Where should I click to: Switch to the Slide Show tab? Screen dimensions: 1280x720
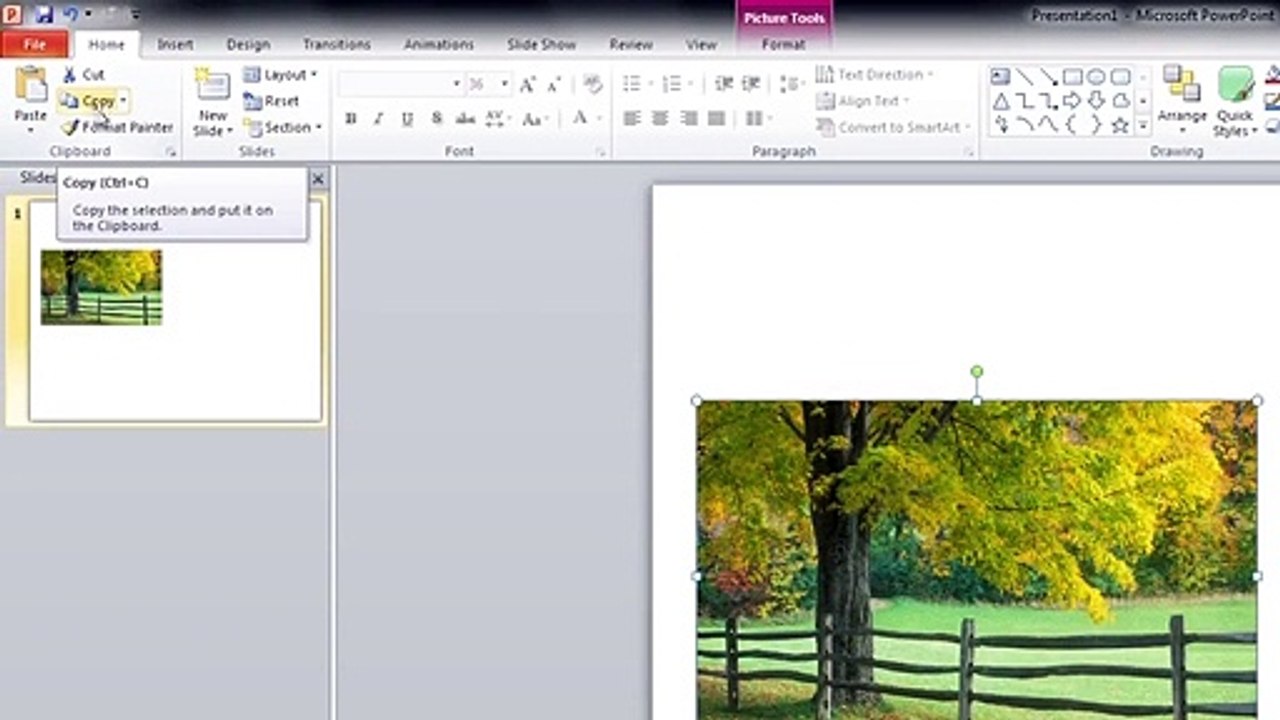coord(541,45)
